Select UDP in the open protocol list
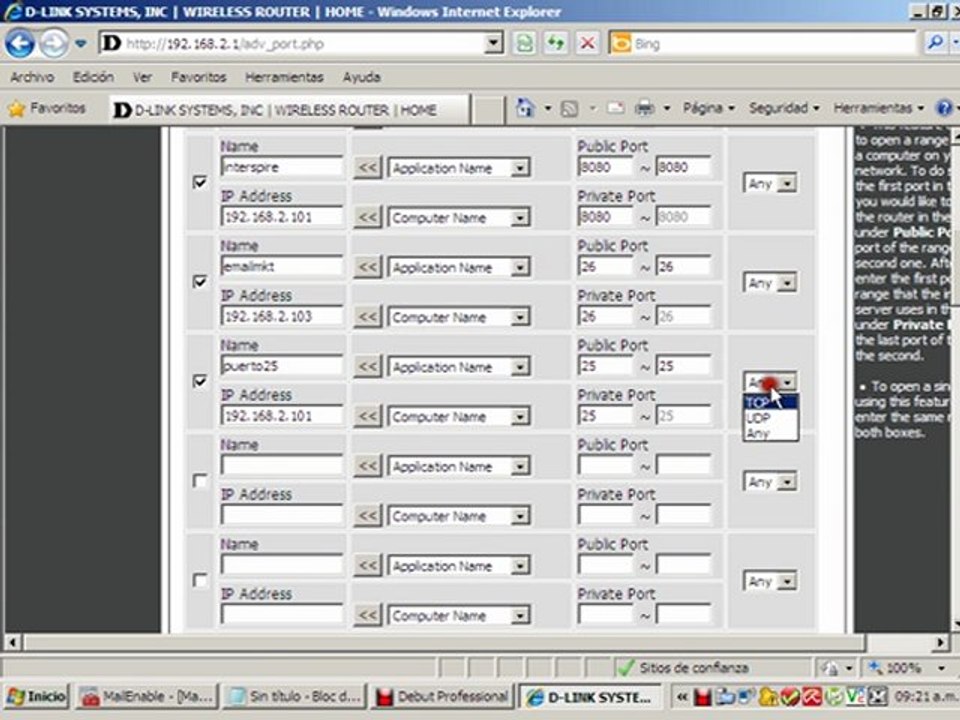960x720 pixels. pos(771,418)
